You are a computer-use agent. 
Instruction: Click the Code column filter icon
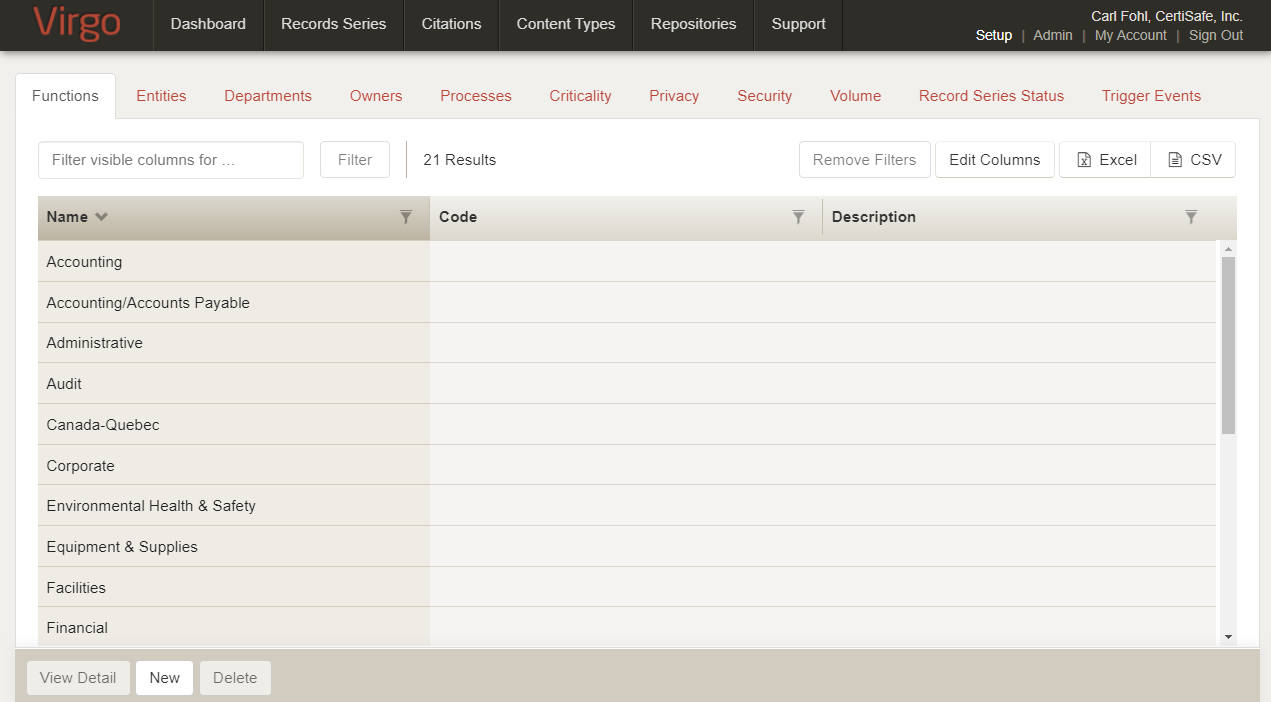tap(798, 217)
